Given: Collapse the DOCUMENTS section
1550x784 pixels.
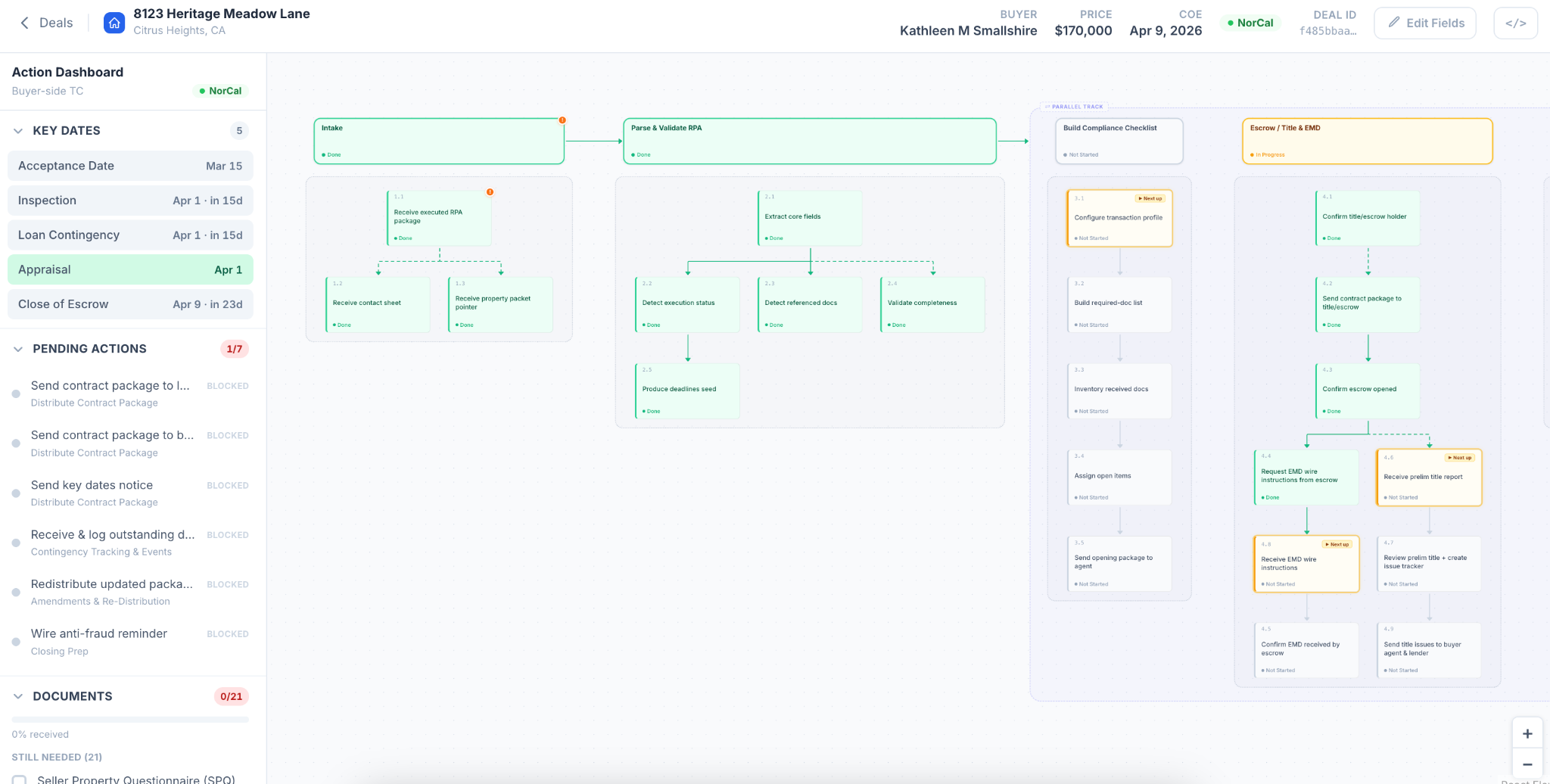Looking at the screenshot, I should pos(18,696).
